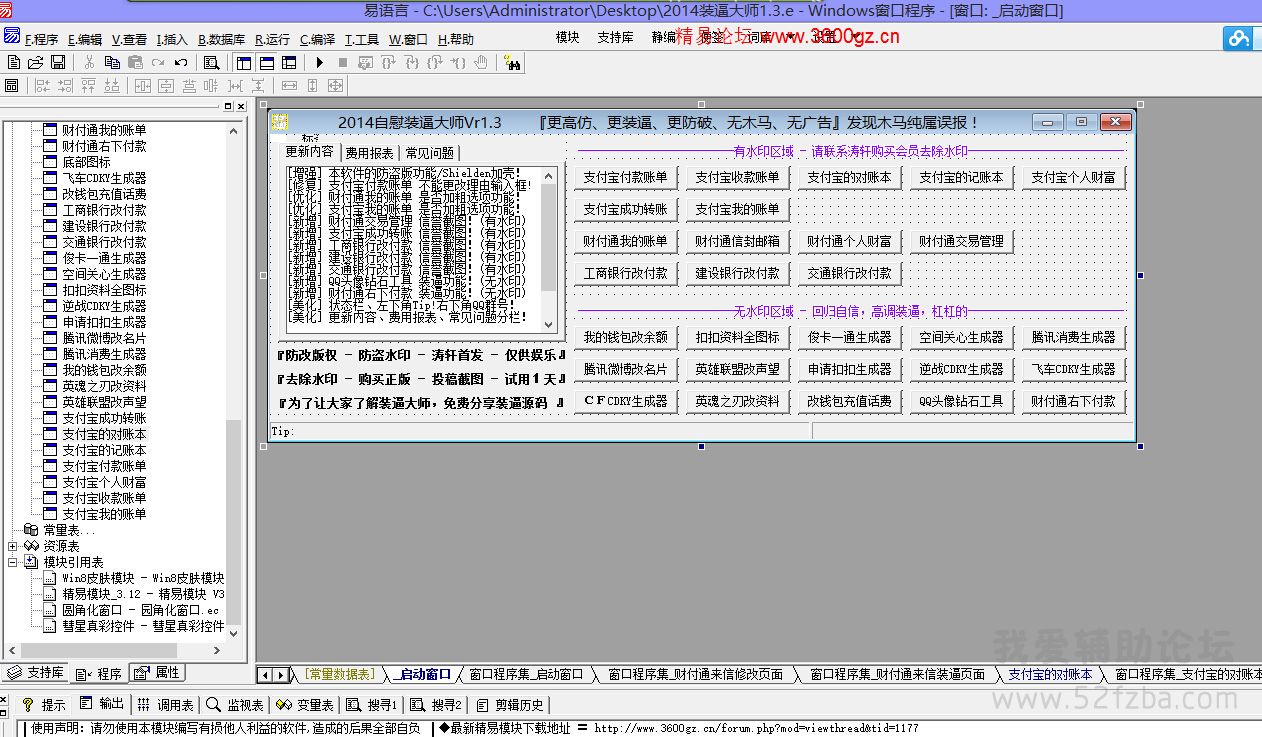The height and width of the screenshot is (737, 1262).
Task: Click the New file toolbar icon
Action: pyautogui.click(x=14, y=62)
